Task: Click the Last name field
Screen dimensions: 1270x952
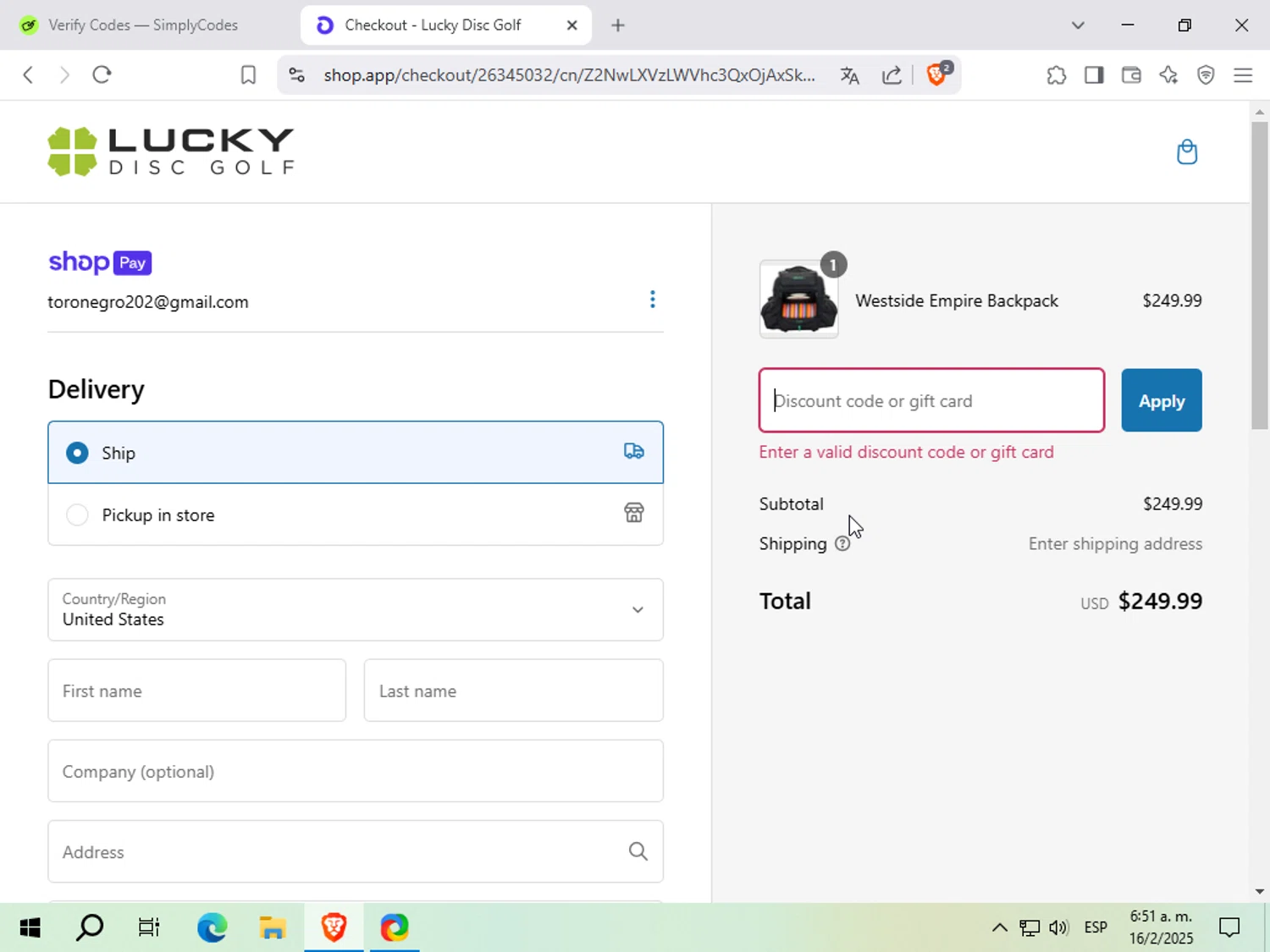Action: tap(514, 691)
